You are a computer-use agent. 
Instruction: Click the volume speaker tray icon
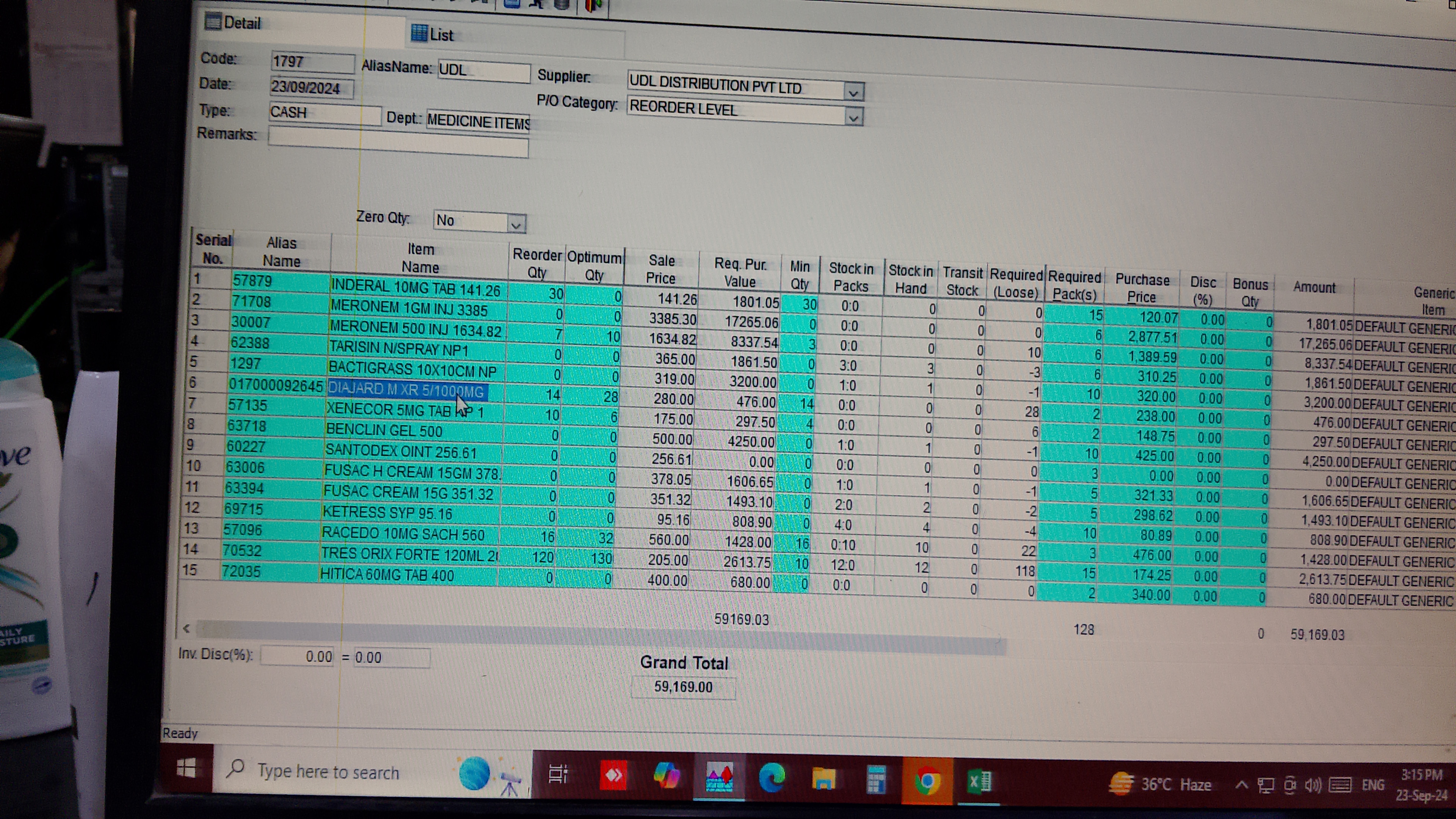click(1313, 785)
